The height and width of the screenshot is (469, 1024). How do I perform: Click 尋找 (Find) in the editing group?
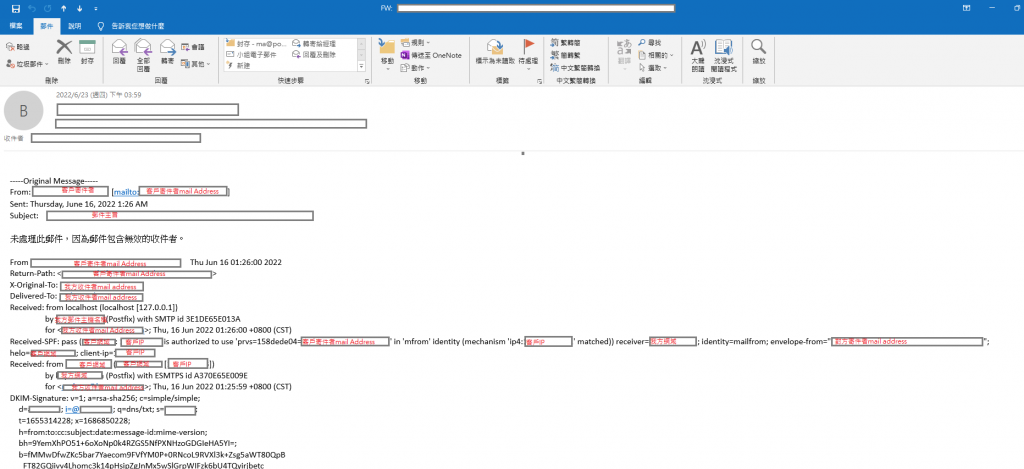(x=650, y=42)
